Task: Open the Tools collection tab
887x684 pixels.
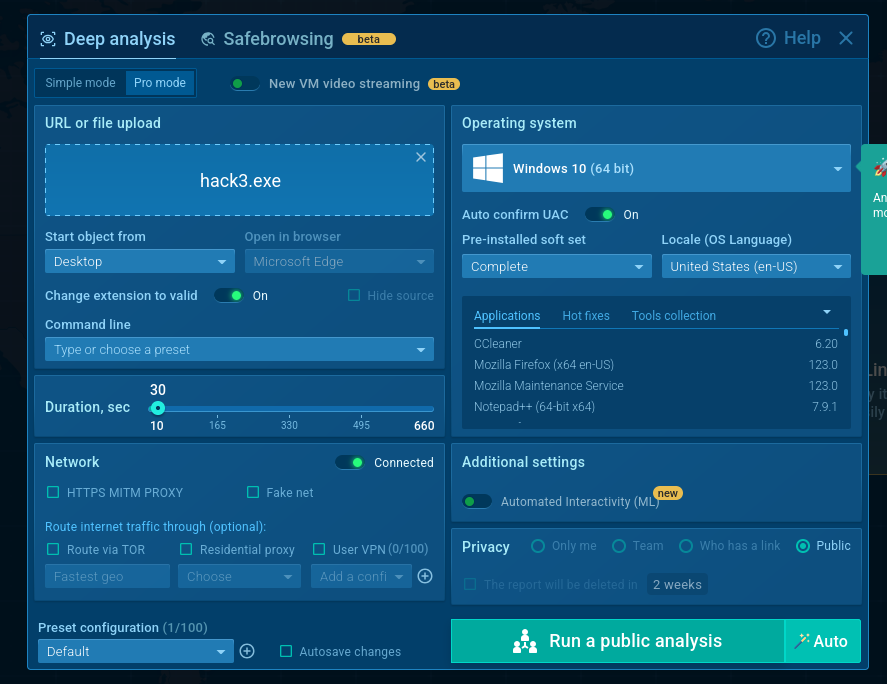Action: pyautogui.click(x=674, y=316)
